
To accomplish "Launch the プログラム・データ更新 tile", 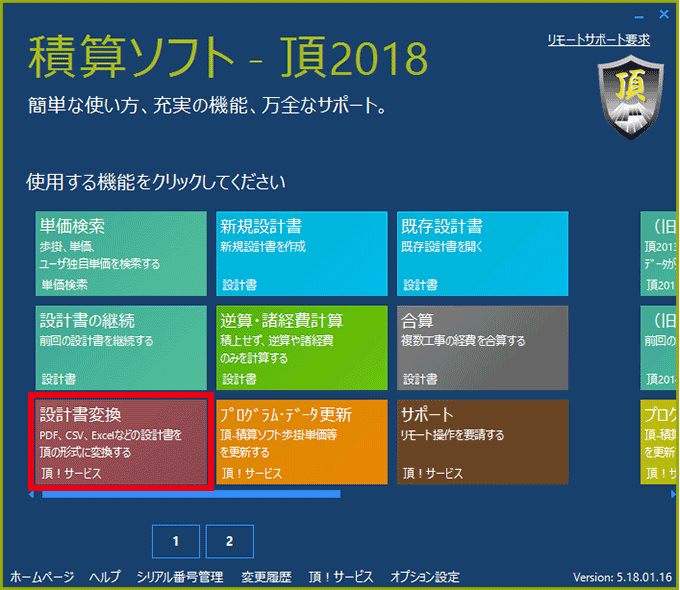I will coord(302,441).
